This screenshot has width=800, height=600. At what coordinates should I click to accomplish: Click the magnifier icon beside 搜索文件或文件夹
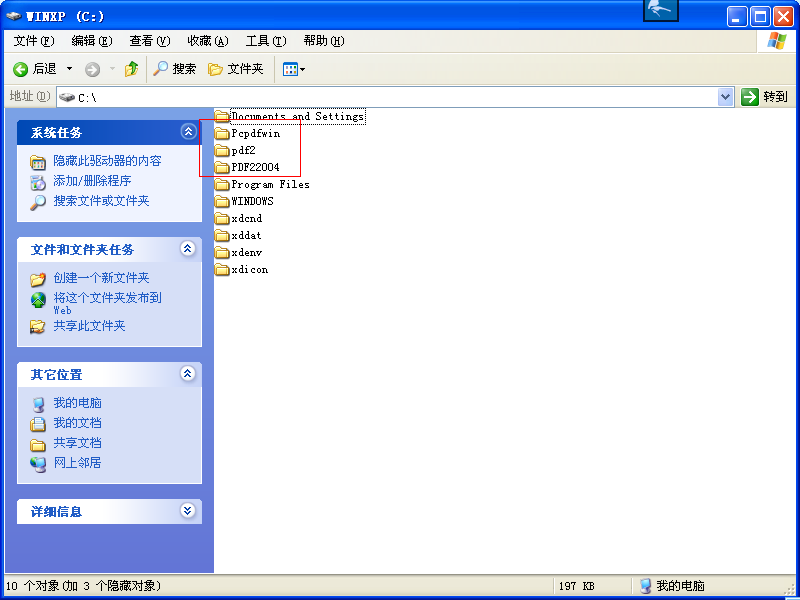38,203
